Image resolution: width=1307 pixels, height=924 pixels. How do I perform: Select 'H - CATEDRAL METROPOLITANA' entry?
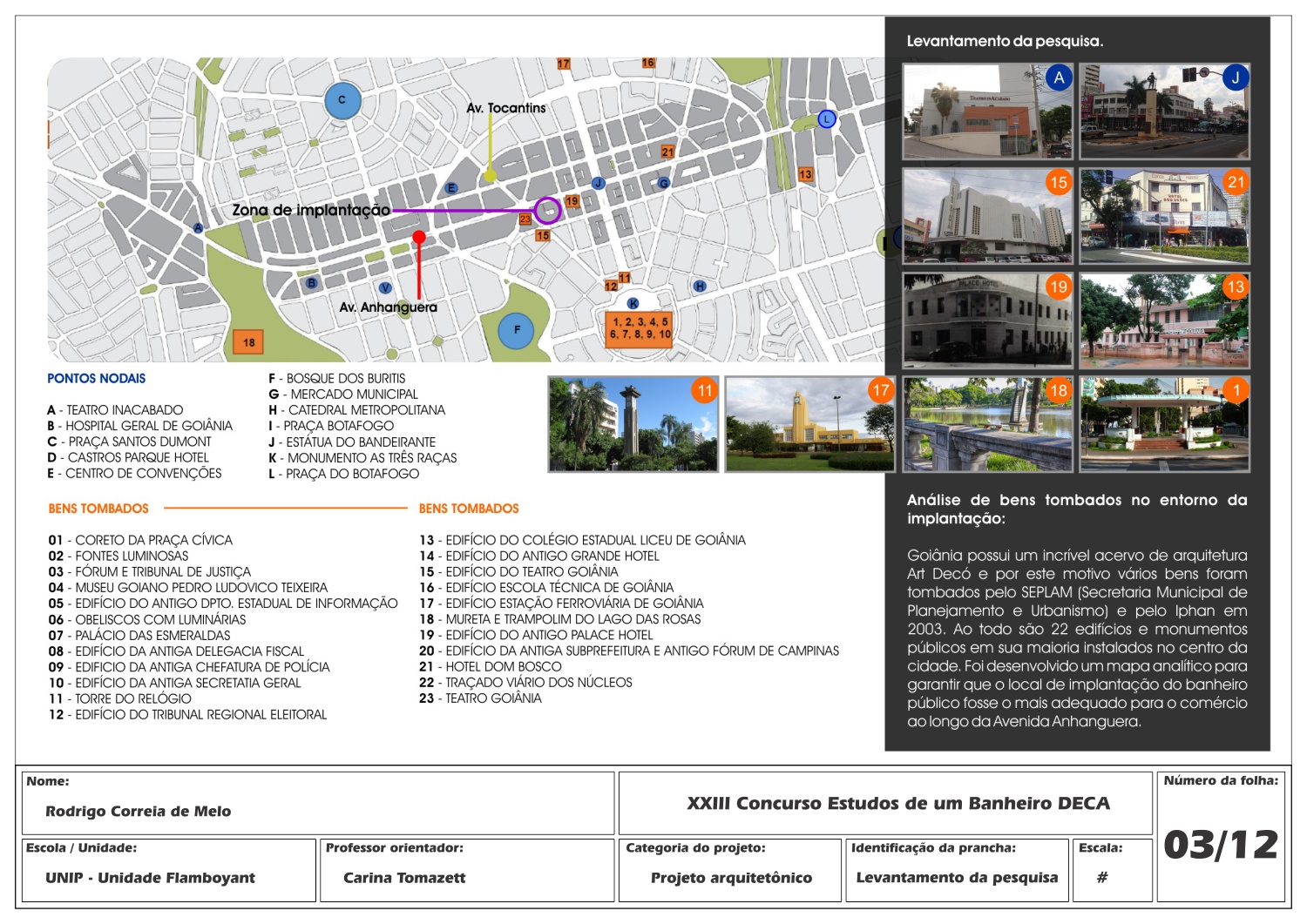coord(357,410)
